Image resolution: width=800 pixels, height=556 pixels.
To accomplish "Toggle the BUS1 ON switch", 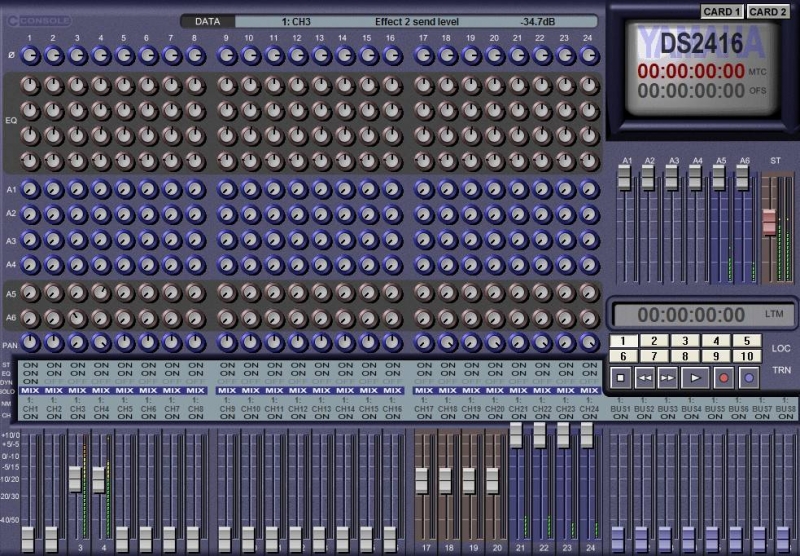I will pos(620,417).
